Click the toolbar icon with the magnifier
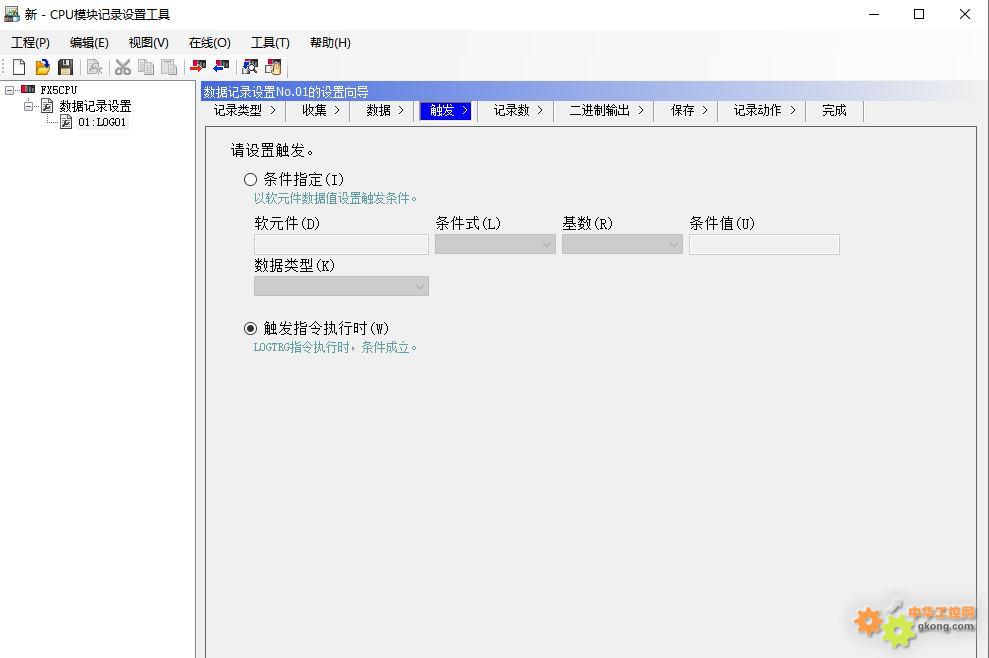The height and width of the screenshot is (658, 989). click(x=250, y=67)
